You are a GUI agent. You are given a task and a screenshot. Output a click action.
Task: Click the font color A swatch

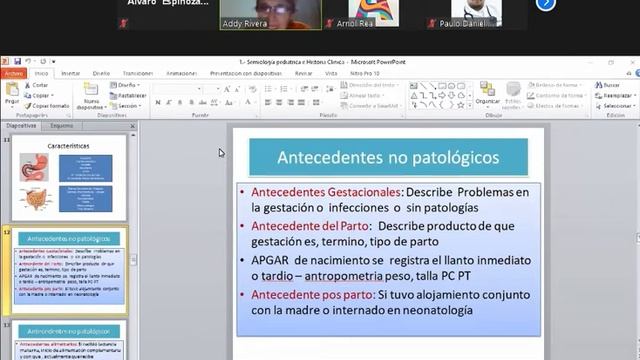[248, 102]
